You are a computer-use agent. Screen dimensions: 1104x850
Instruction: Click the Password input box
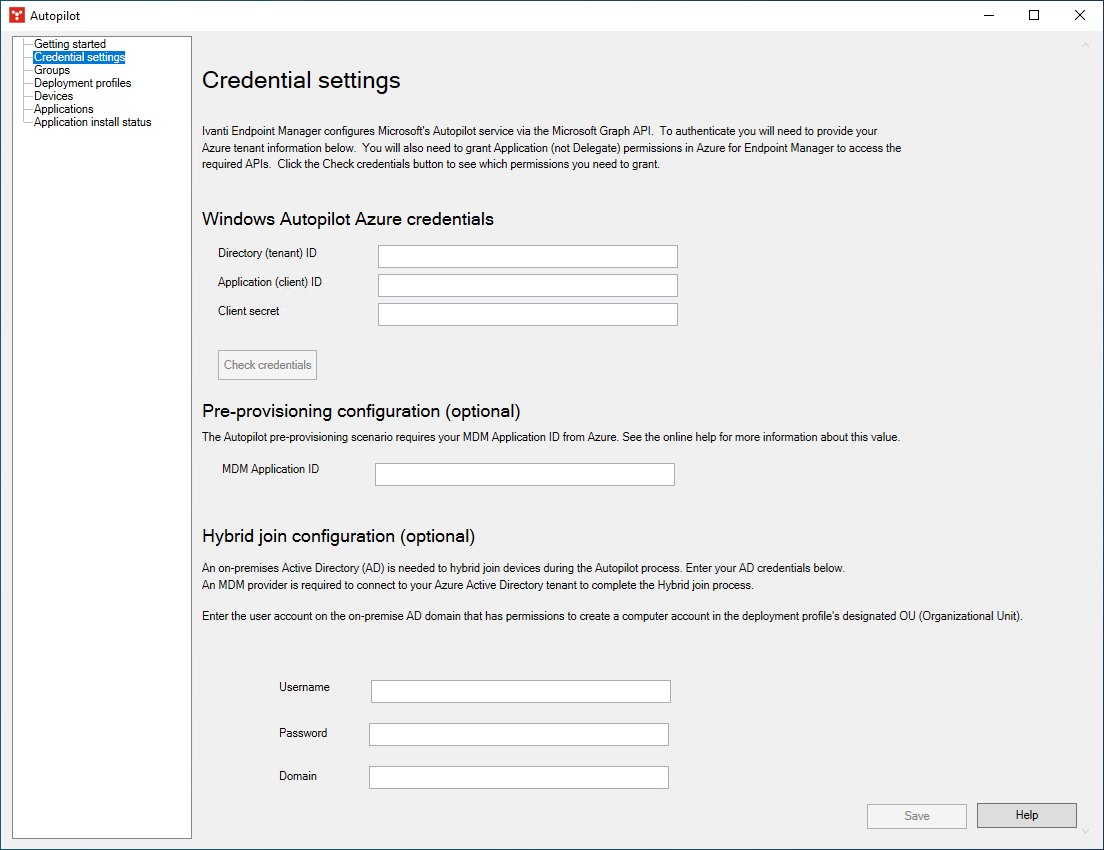point(518,734)
